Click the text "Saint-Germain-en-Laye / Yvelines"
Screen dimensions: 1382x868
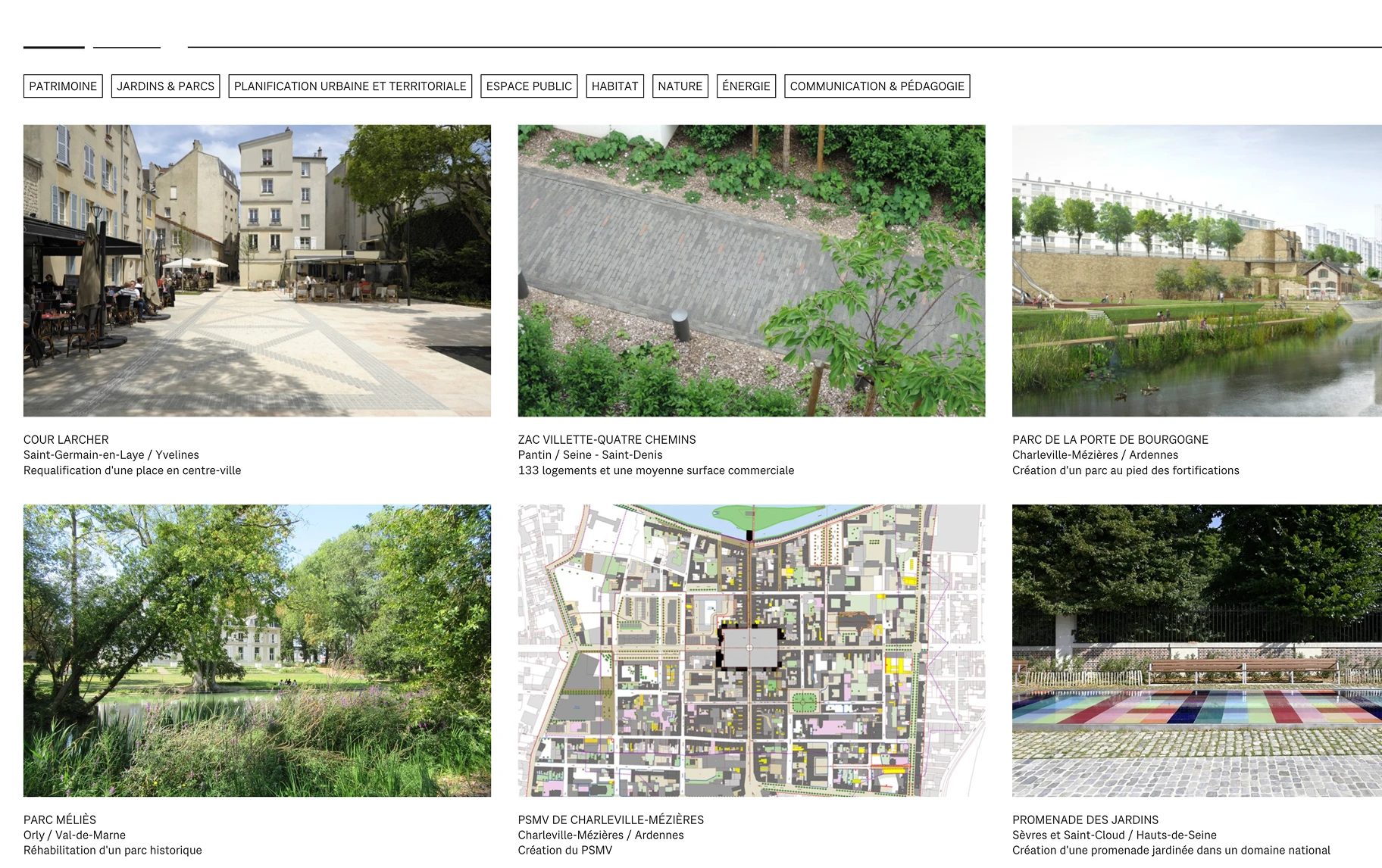(111, 454)
